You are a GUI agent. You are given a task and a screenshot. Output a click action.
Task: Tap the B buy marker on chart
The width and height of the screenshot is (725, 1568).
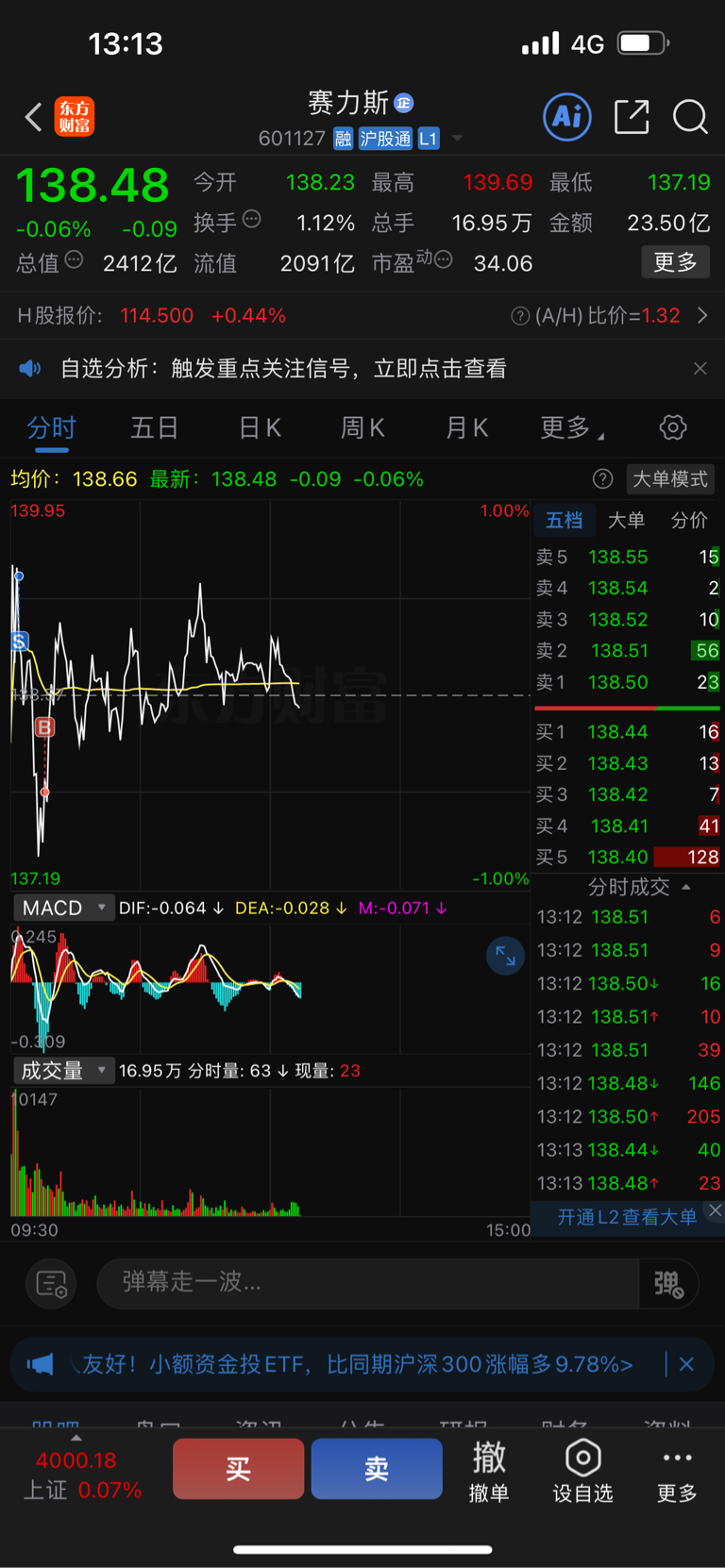pos(44,726)
